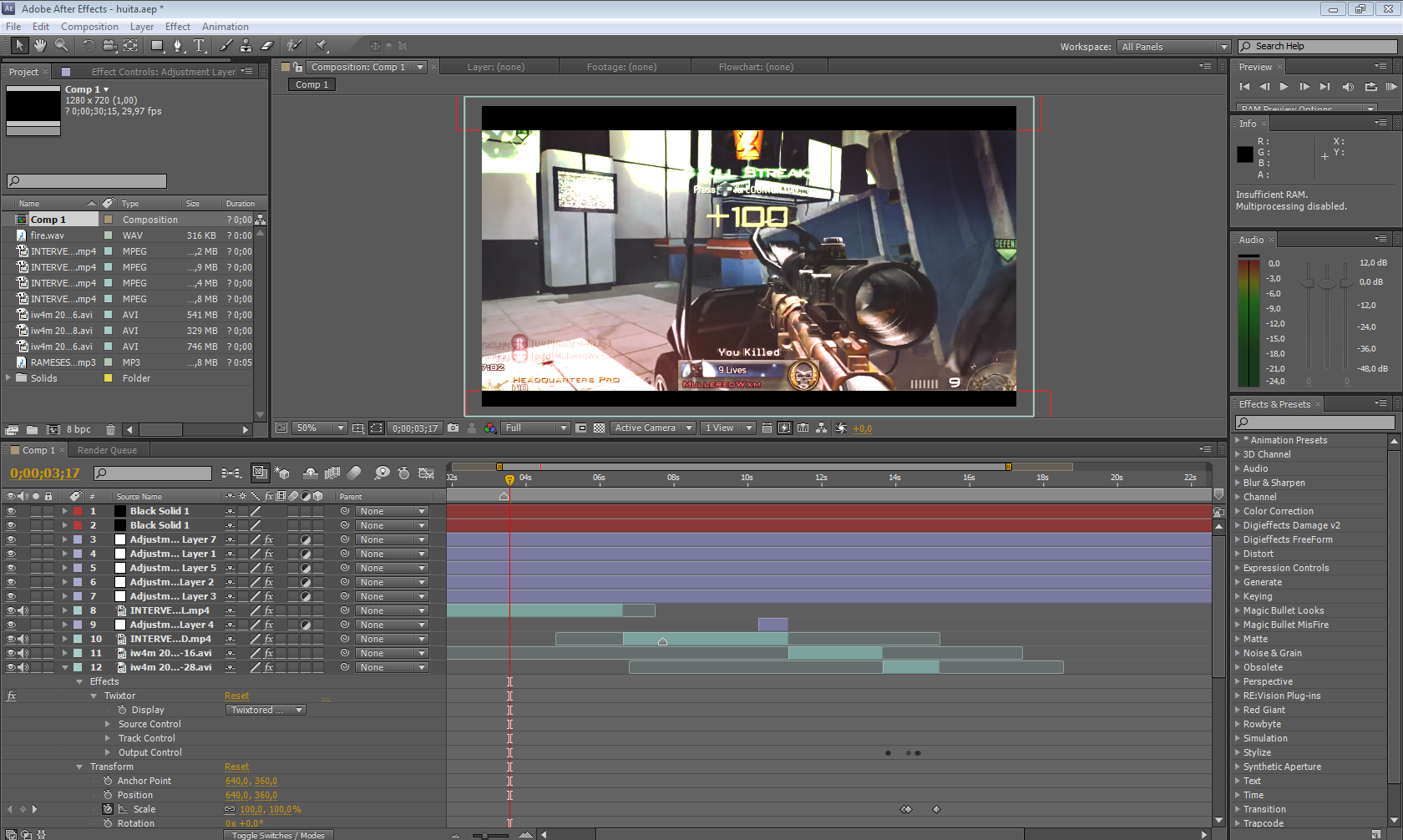Select the Hand tool in toolbar
This screenshot has width=1403, height=840.
tap(39, 46)
